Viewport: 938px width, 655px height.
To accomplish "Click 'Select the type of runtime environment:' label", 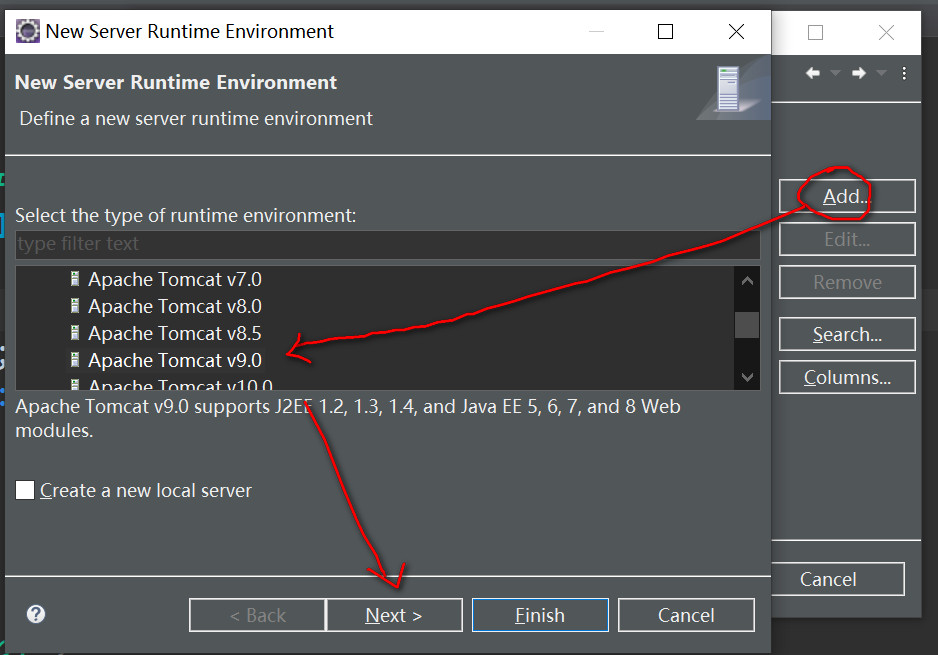I will pos(185,215).
